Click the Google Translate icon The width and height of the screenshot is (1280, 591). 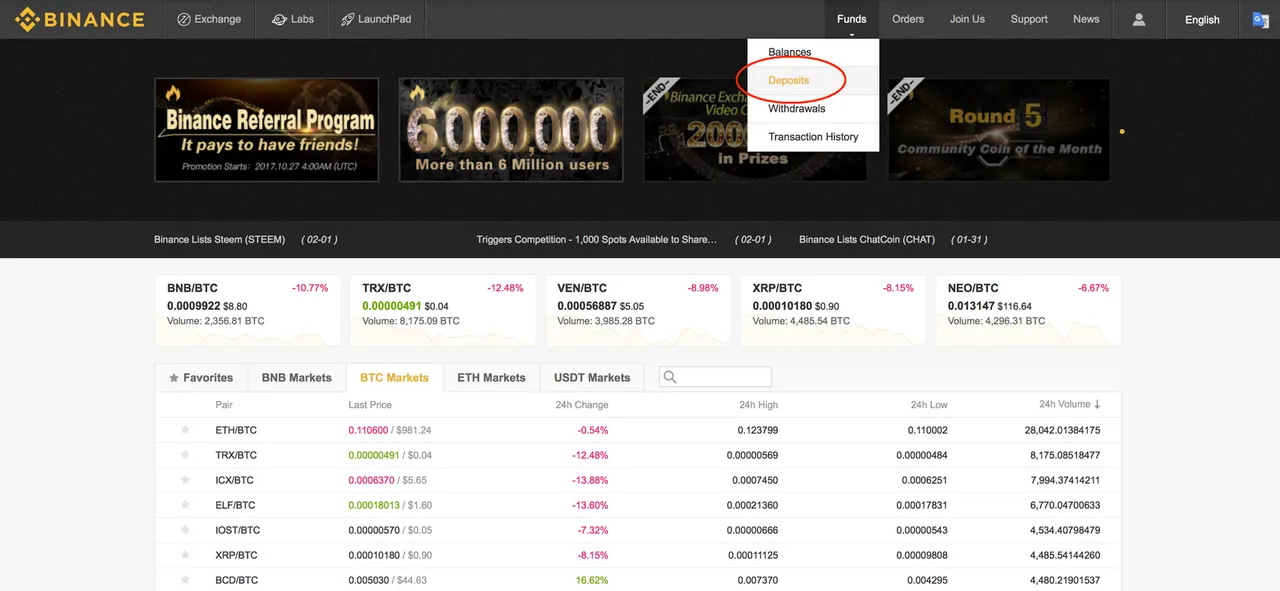[1261, 19]
